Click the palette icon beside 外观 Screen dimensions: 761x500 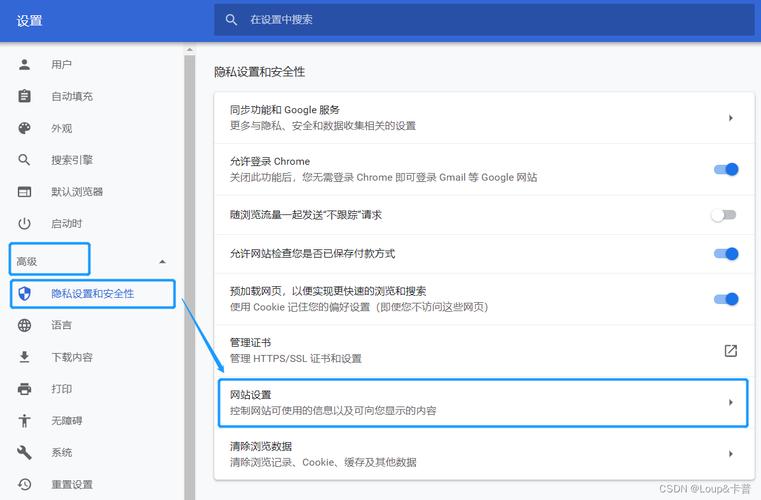pos(24,128)
